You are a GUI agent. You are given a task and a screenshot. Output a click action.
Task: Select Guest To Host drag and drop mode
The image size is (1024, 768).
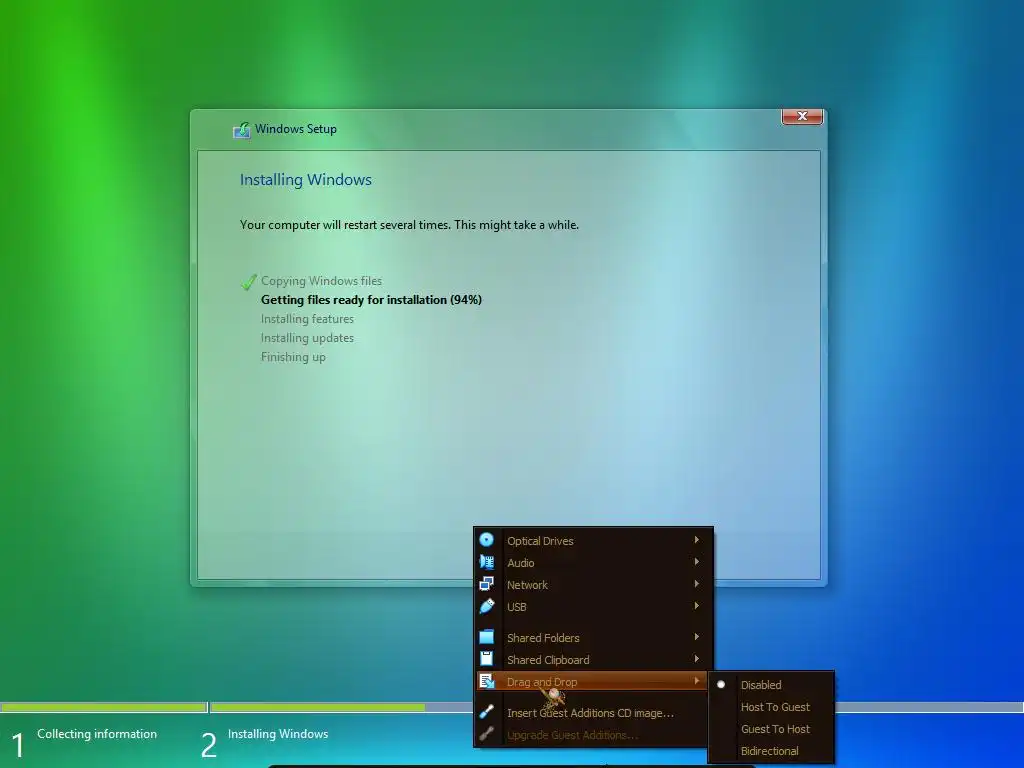click(x=771, y=729)
